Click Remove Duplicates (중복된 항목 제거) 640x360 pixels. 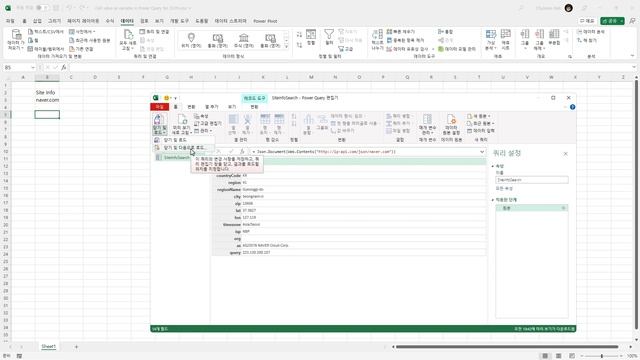405,40
